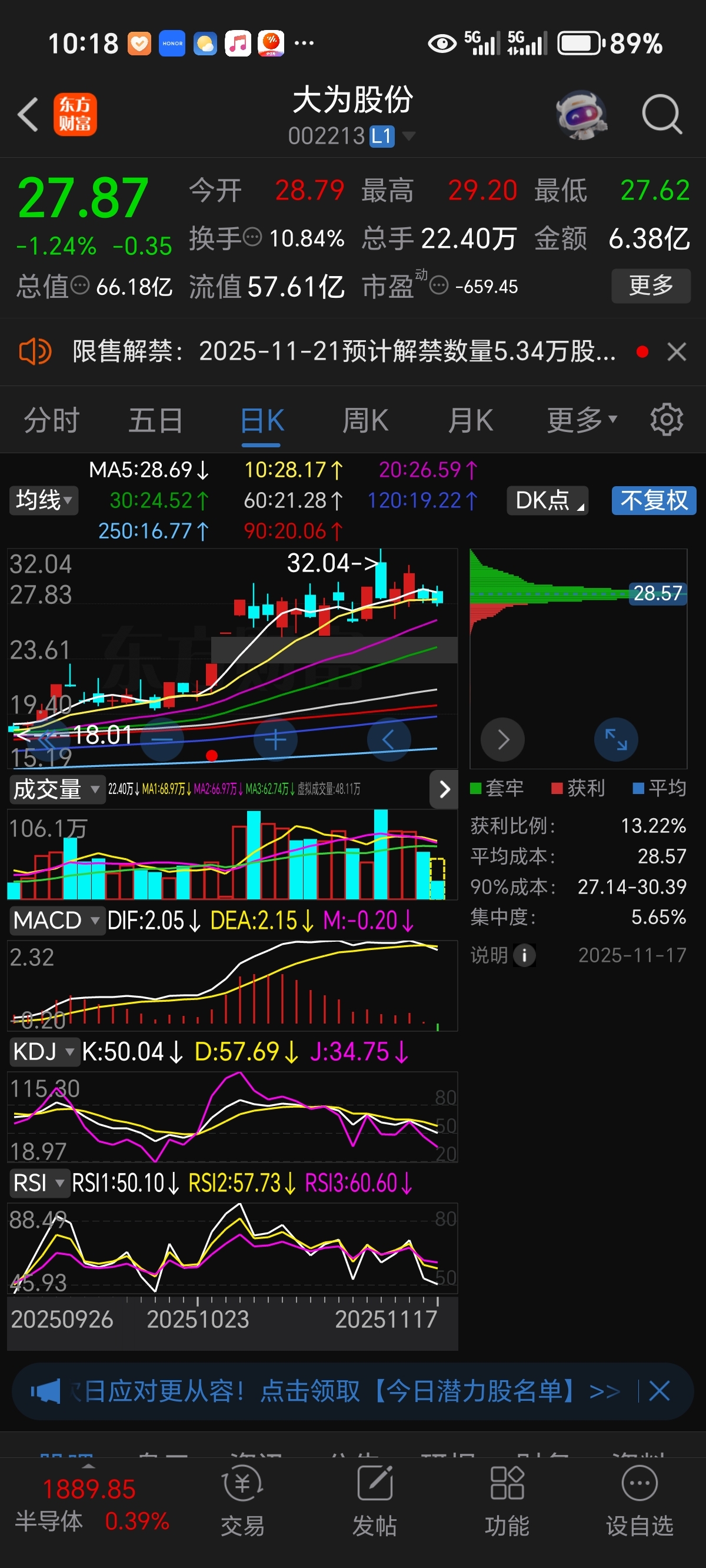Image resolution: width=706 pixels, height=1568 pixels.
Task: Select the 日K tab
Action: point(262,420)
